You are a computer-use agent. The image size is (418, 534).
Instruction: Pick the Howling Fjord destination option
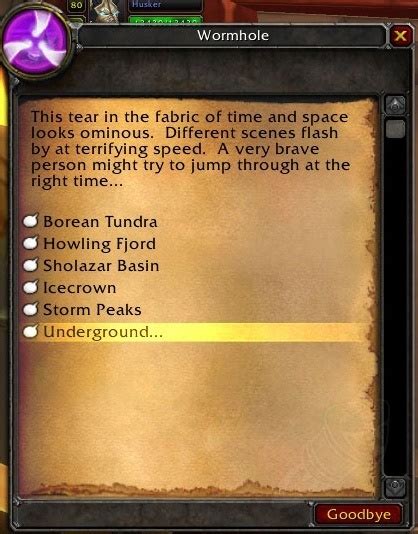[x=99, y=244]
